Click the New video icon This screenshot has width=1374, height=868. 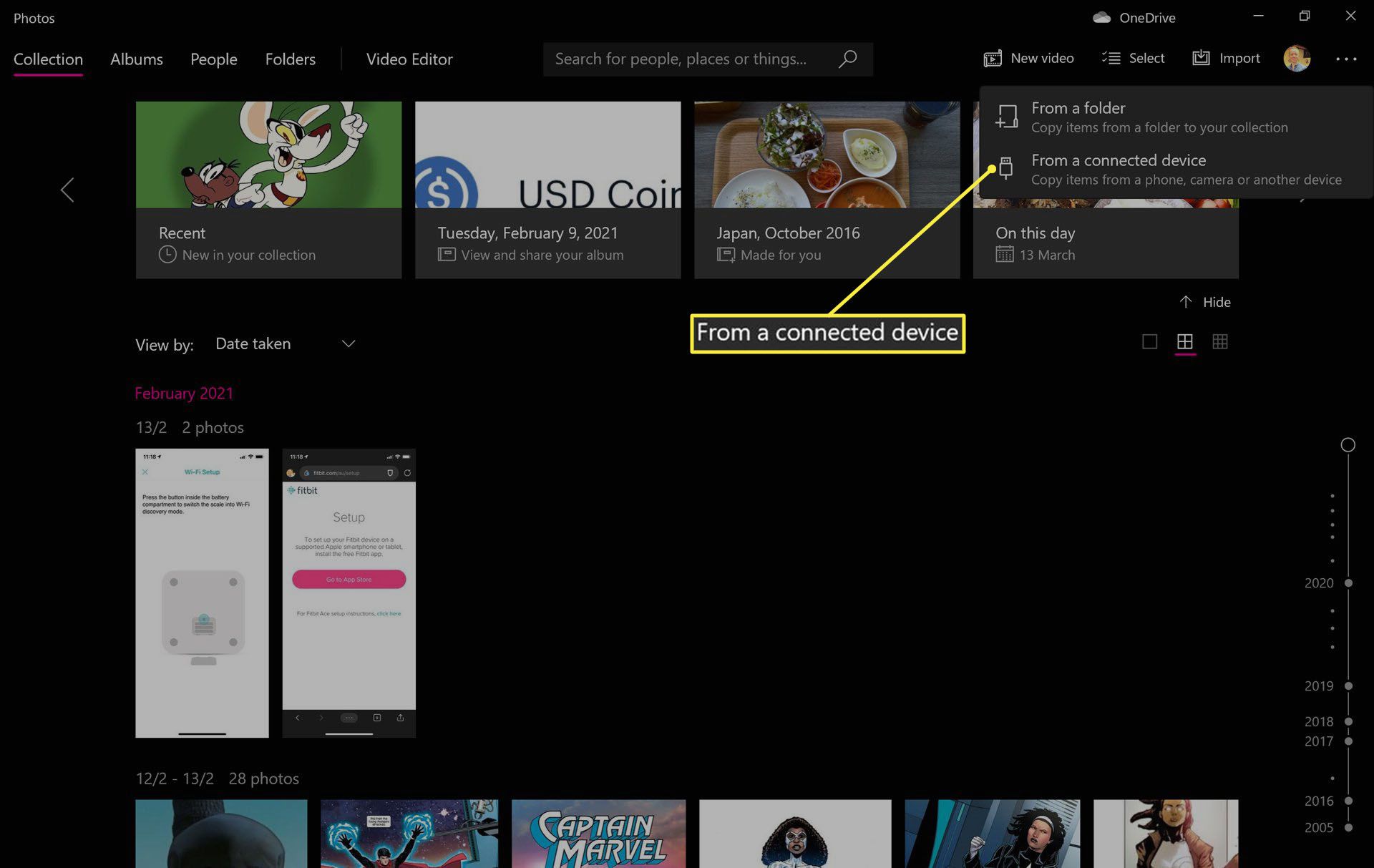(992, 58)
